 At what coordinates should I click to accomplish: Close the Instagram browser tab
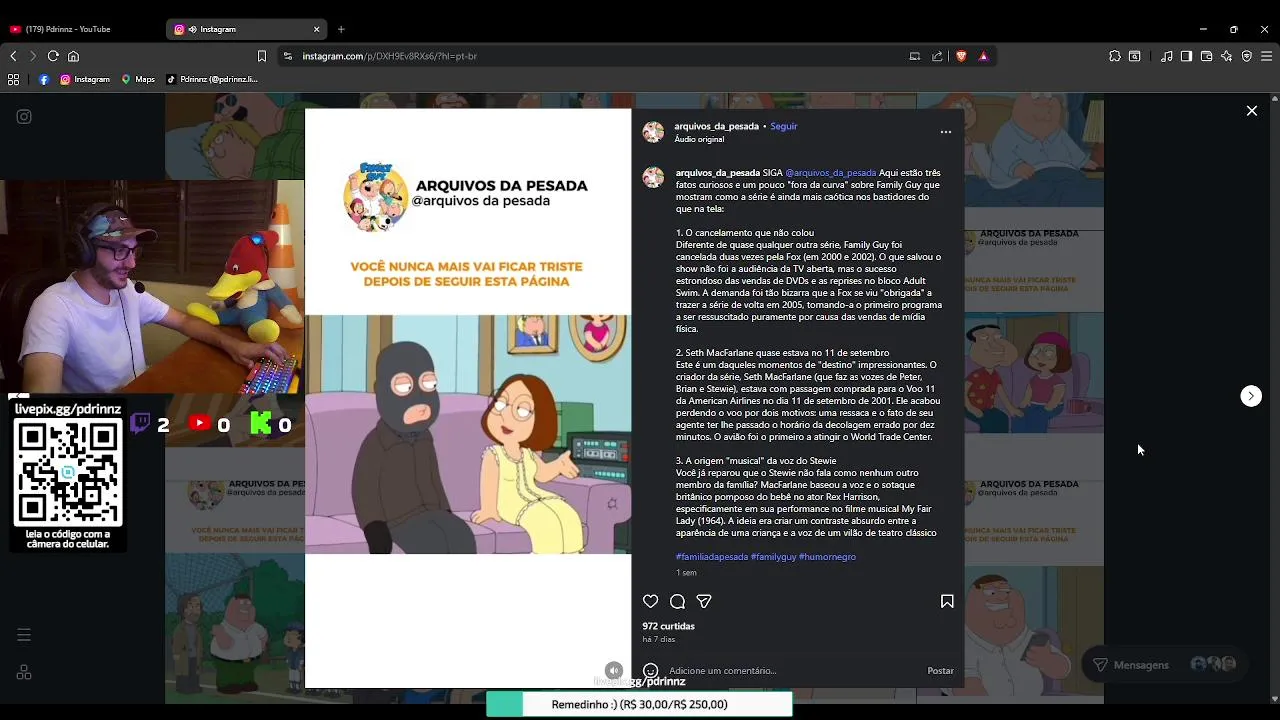316,29
